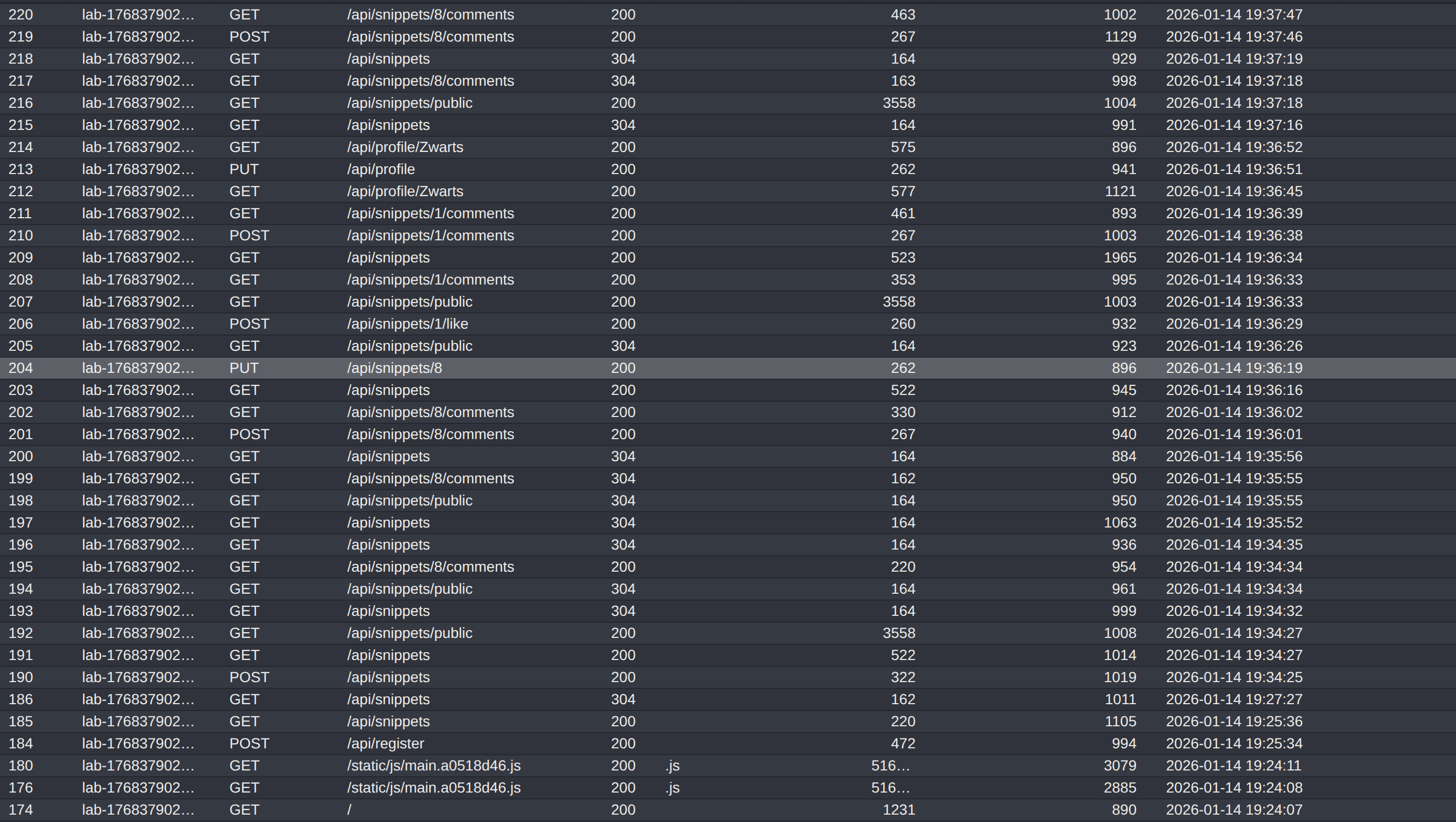Screen dimensions: 1456x822
Task: Select the POST /api/snippets row 190
Action: 388,677
